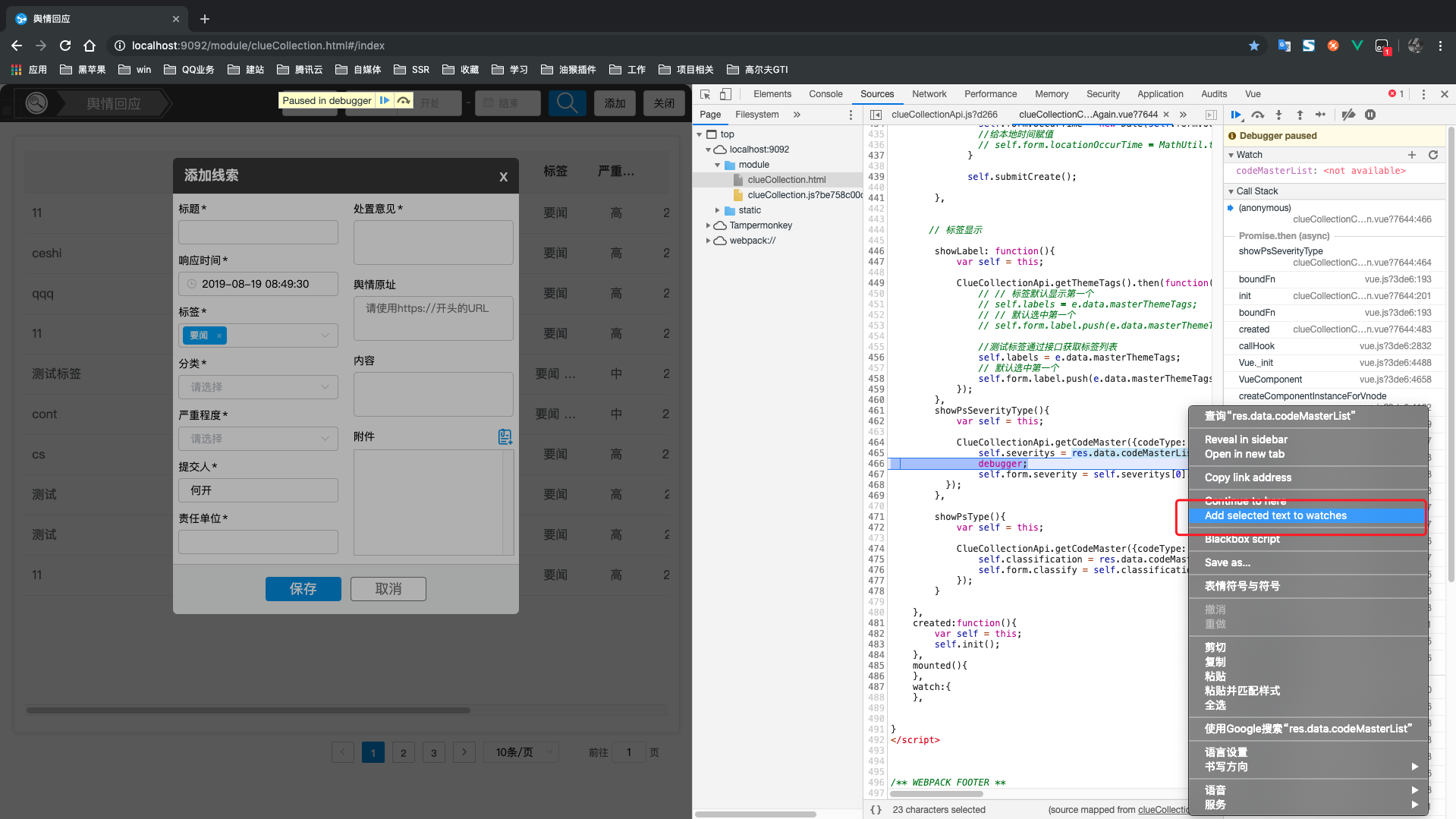
Task: Show more navigator tabs chevron
Action: click(797, 115)
